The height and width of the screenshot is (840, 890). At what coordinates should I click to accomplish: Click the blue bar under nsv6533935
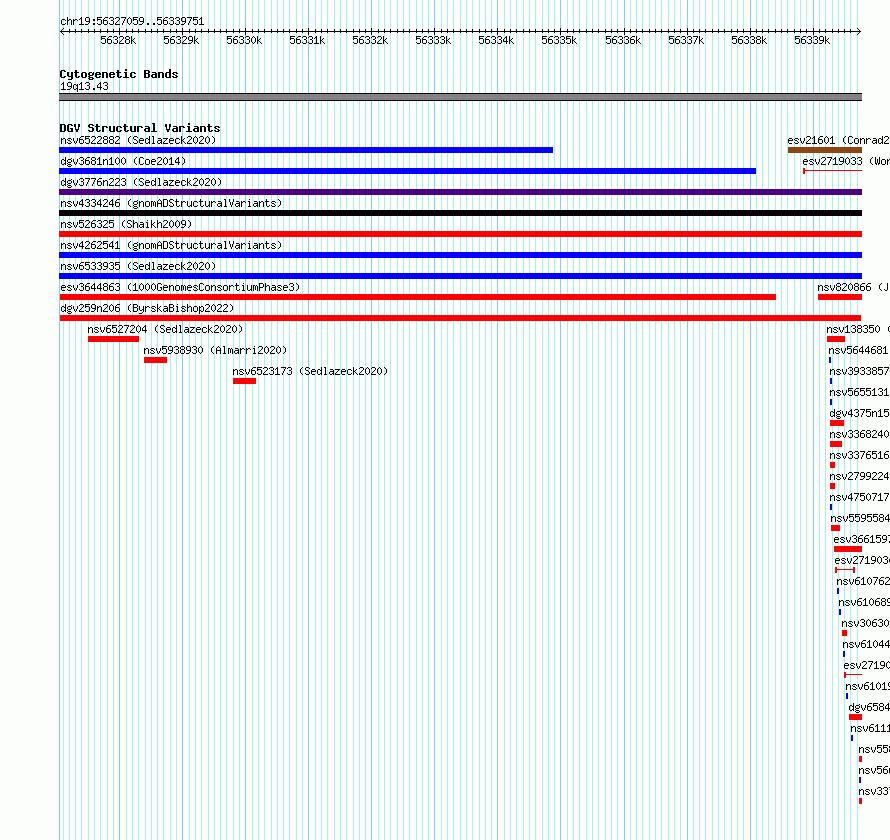tap(460, 276)
